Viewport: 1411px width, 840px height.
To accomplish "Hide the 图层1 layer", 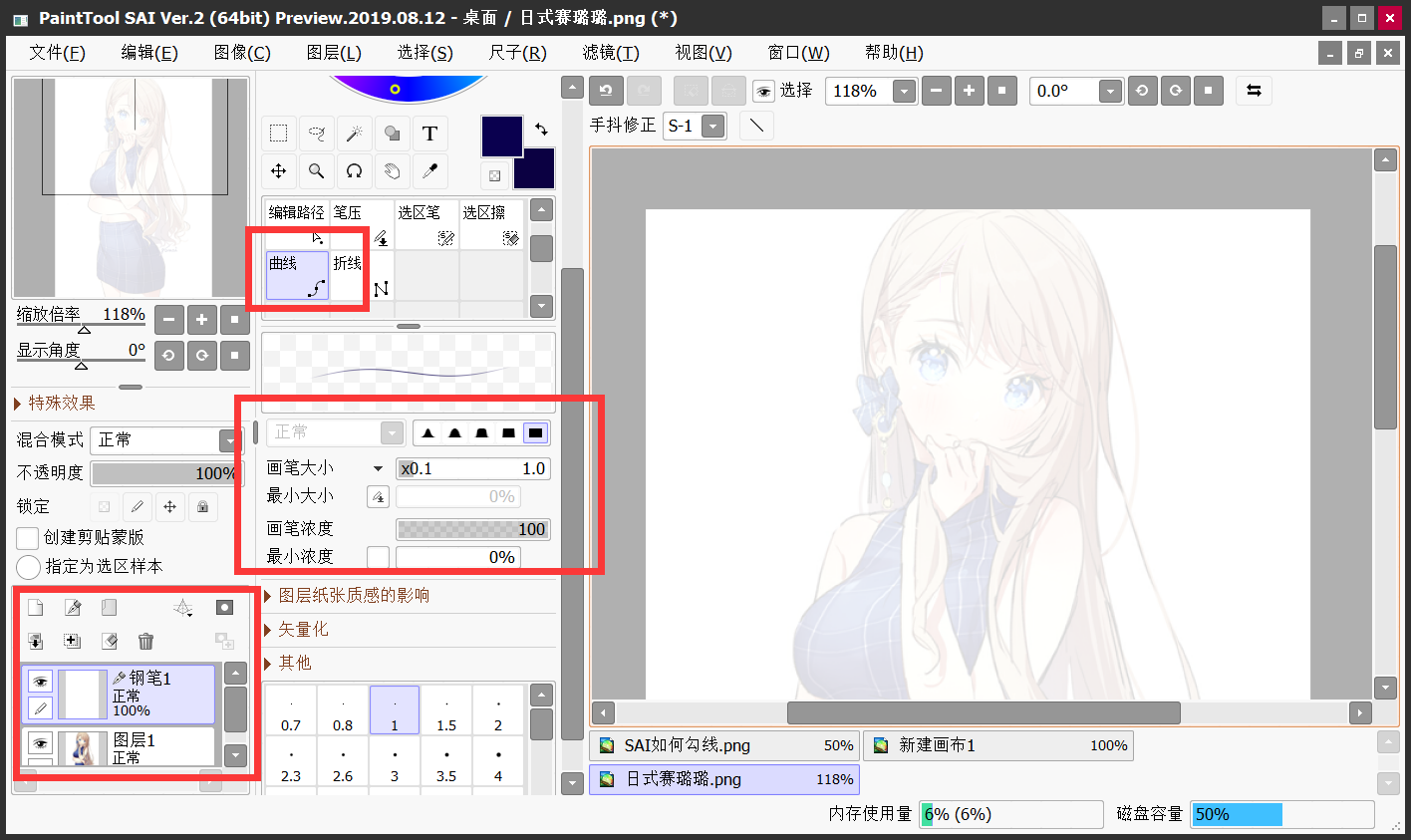I will tap(40, 743).
